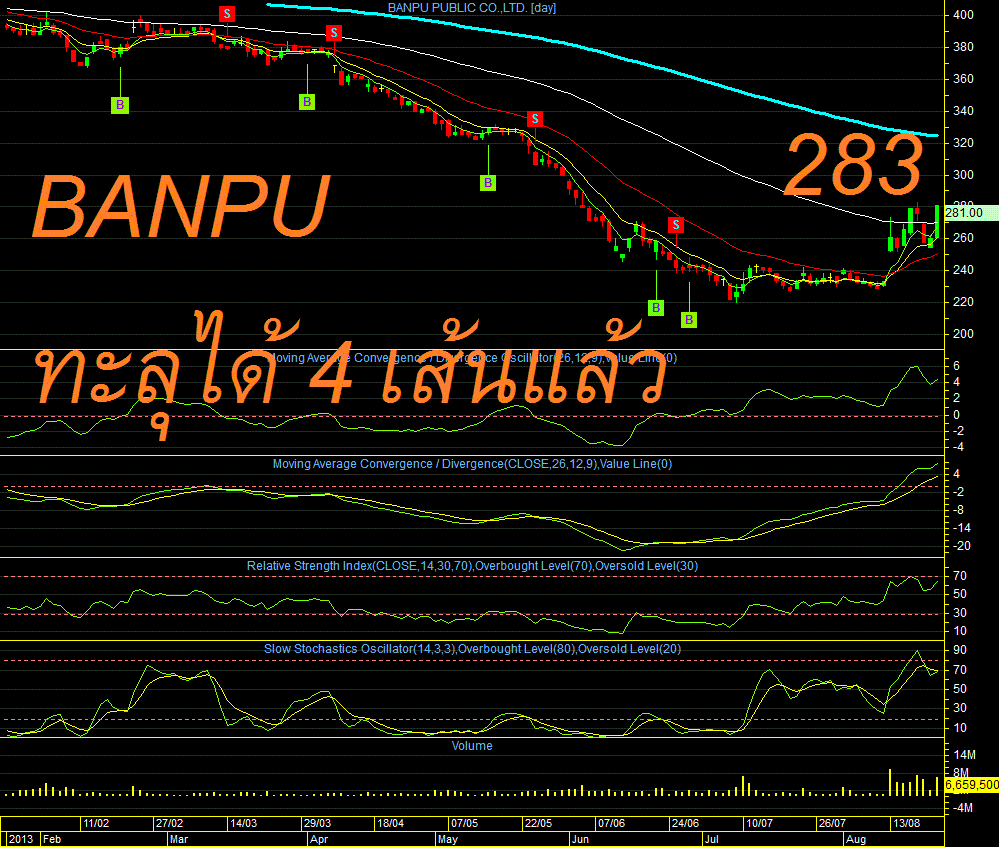This screenshot has width=999, height=847.
Task: Click the 340 price level on the axis
Action: click(x=963, y=111)
